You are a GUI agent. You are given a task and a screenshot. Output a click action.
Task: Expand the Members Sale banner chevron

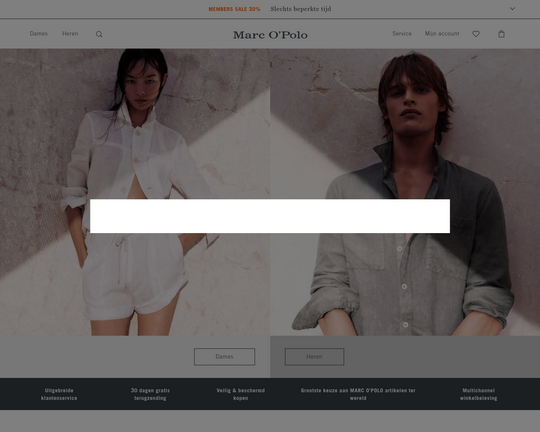pos(512,9)
